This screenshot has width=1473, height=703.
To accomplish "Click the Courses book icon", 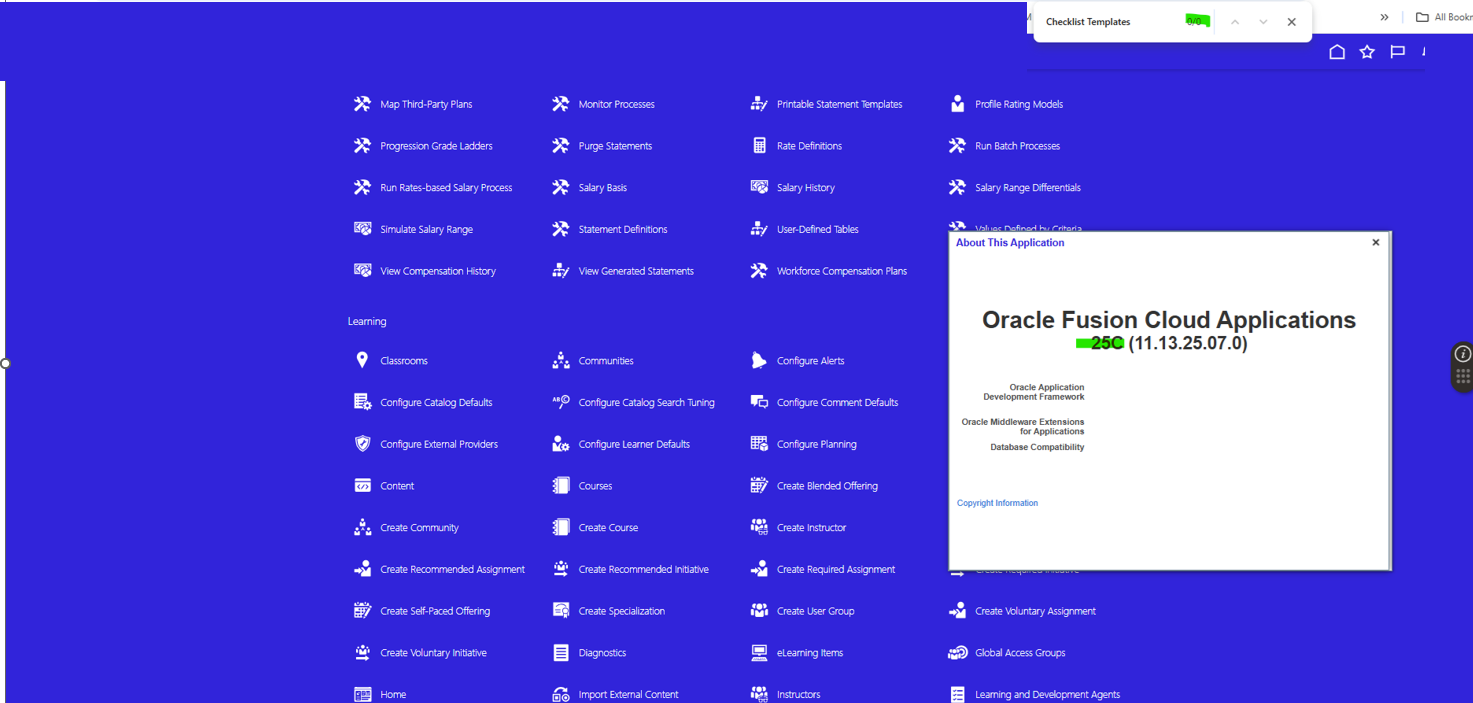I will point(560,486).
